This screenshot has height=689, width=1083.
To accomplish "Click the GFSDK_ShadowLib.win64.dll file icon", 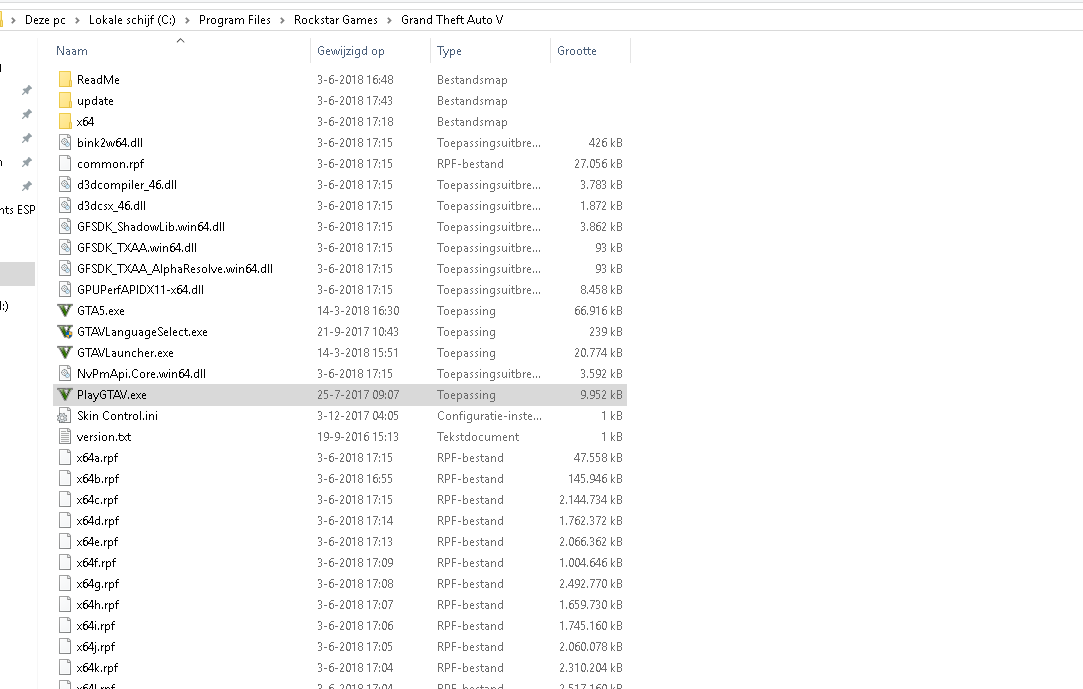I will tap(65, 226).
